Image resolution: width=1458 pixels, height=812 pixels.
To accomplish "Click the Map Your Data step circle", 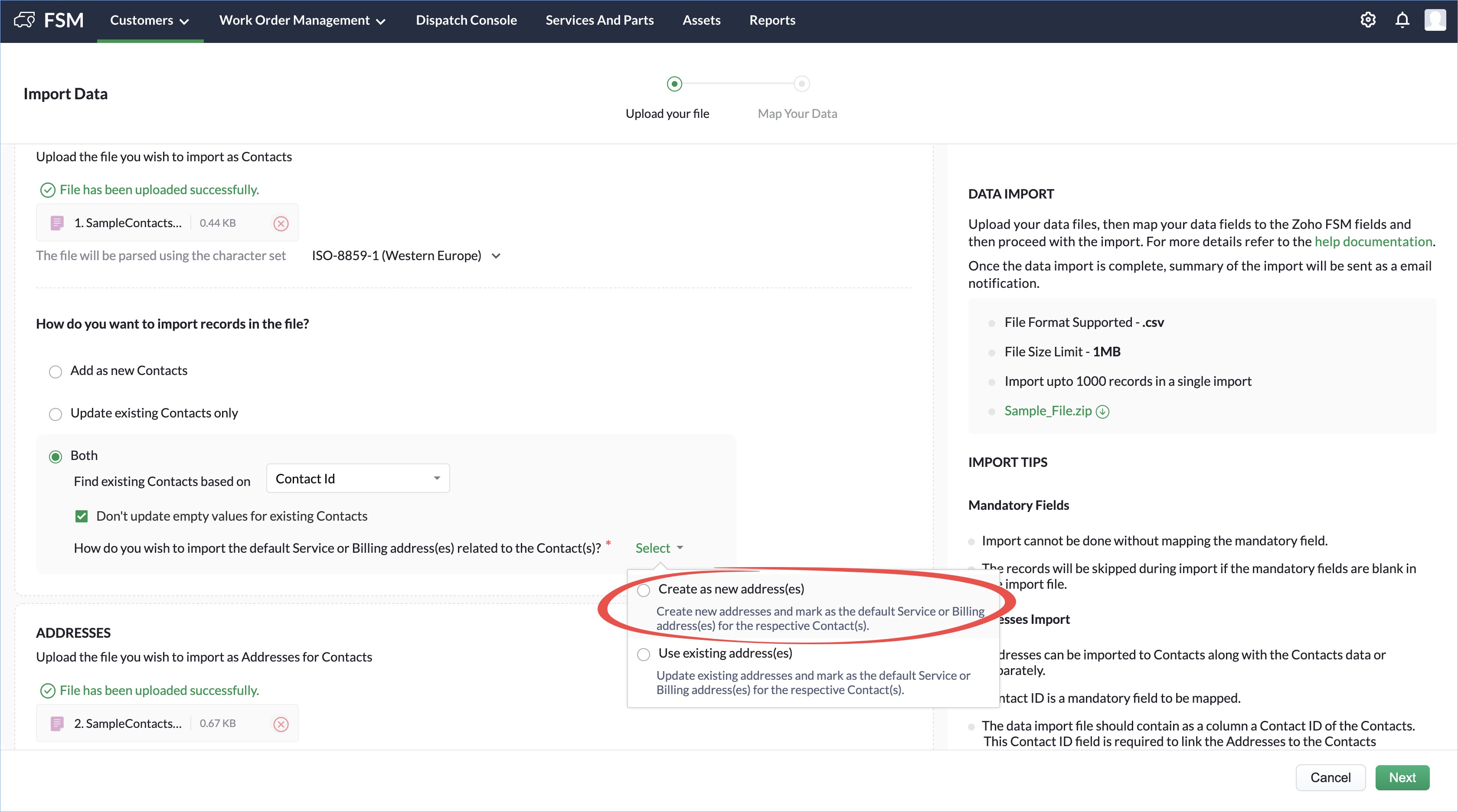I will pyautogui.click(x=801, y=84).
